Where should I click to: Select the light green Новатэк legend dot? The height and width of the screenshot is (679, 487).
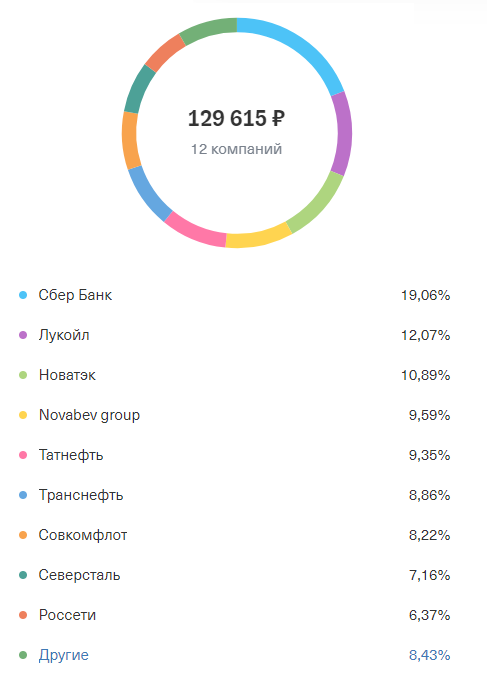point(23,375)
